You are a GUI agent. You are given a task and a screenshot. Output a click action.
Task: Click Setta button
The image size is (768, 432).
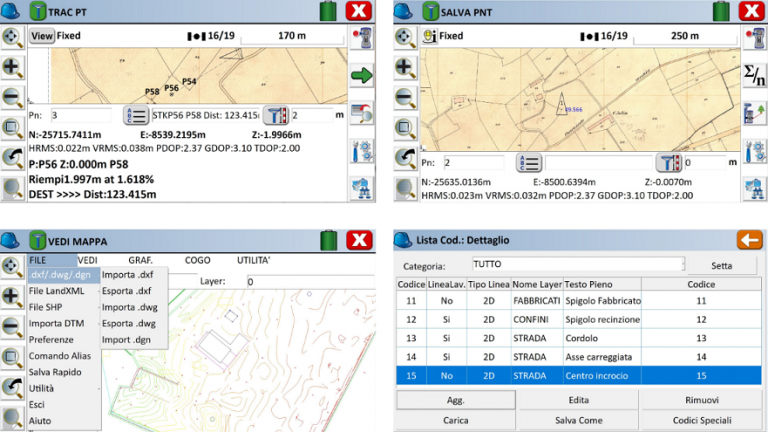point(721,265)
